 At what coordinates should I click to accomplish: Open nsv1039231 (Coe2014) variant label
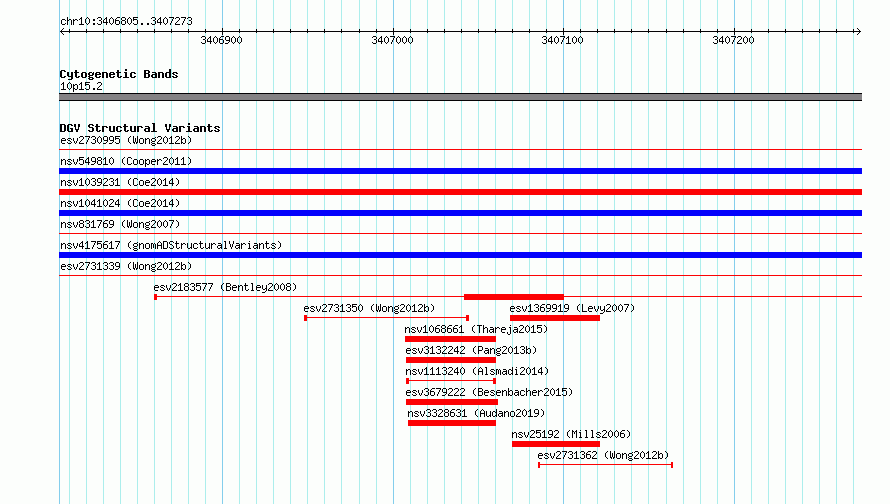[x=120, y=182]
